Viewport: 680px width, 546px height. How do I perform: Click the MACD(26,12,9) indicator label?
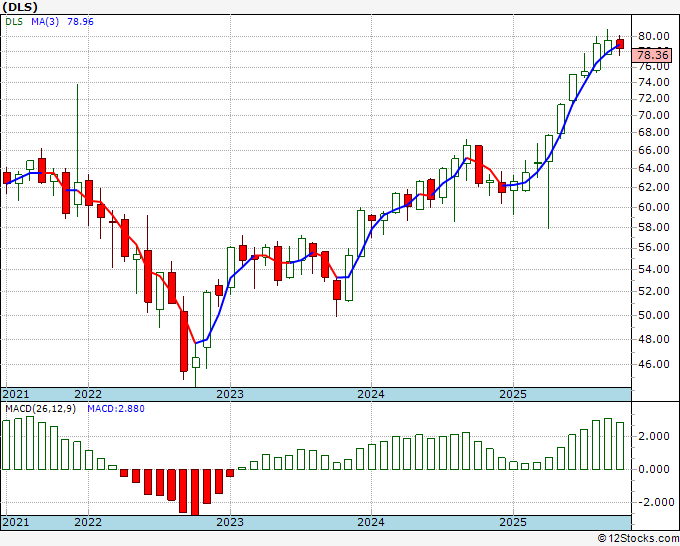[40, 409]
